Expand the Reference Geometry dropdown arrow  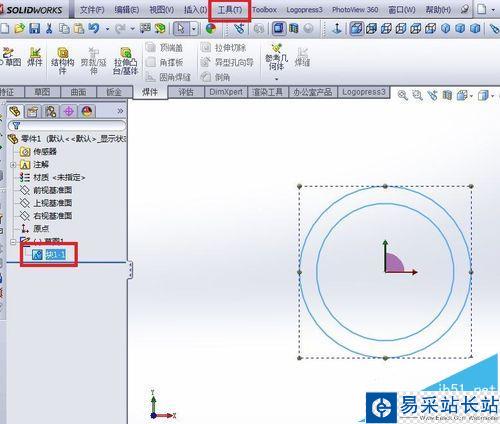tap(276, 79)
